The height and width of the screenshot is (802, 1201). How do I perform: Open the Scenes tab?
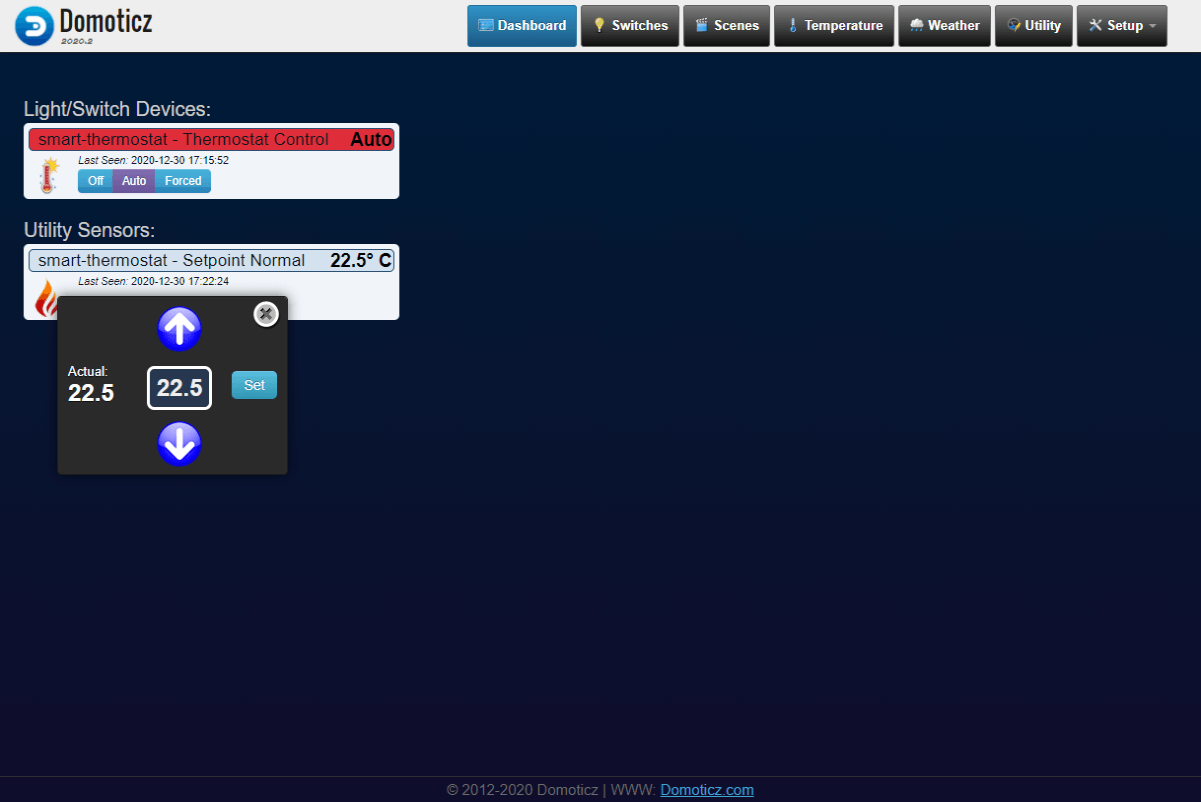click(x=726, y=26)
